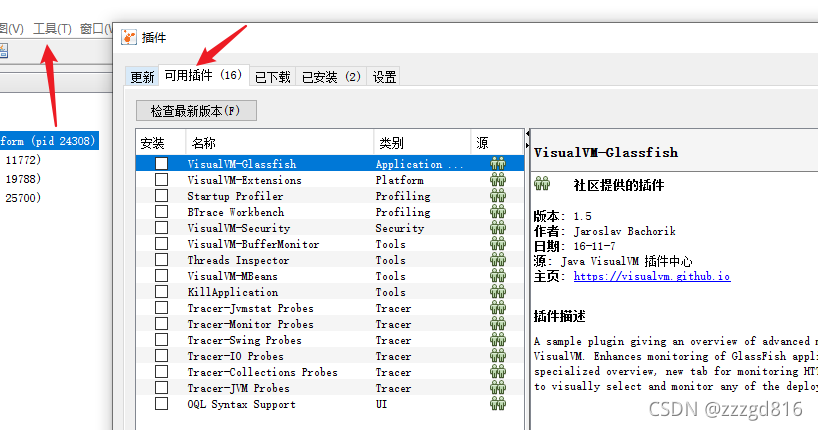This screenshot has height=430, width=818.
Task: Select the OQL Syntax Support plugin name
Action: click(x=241, y=404)
